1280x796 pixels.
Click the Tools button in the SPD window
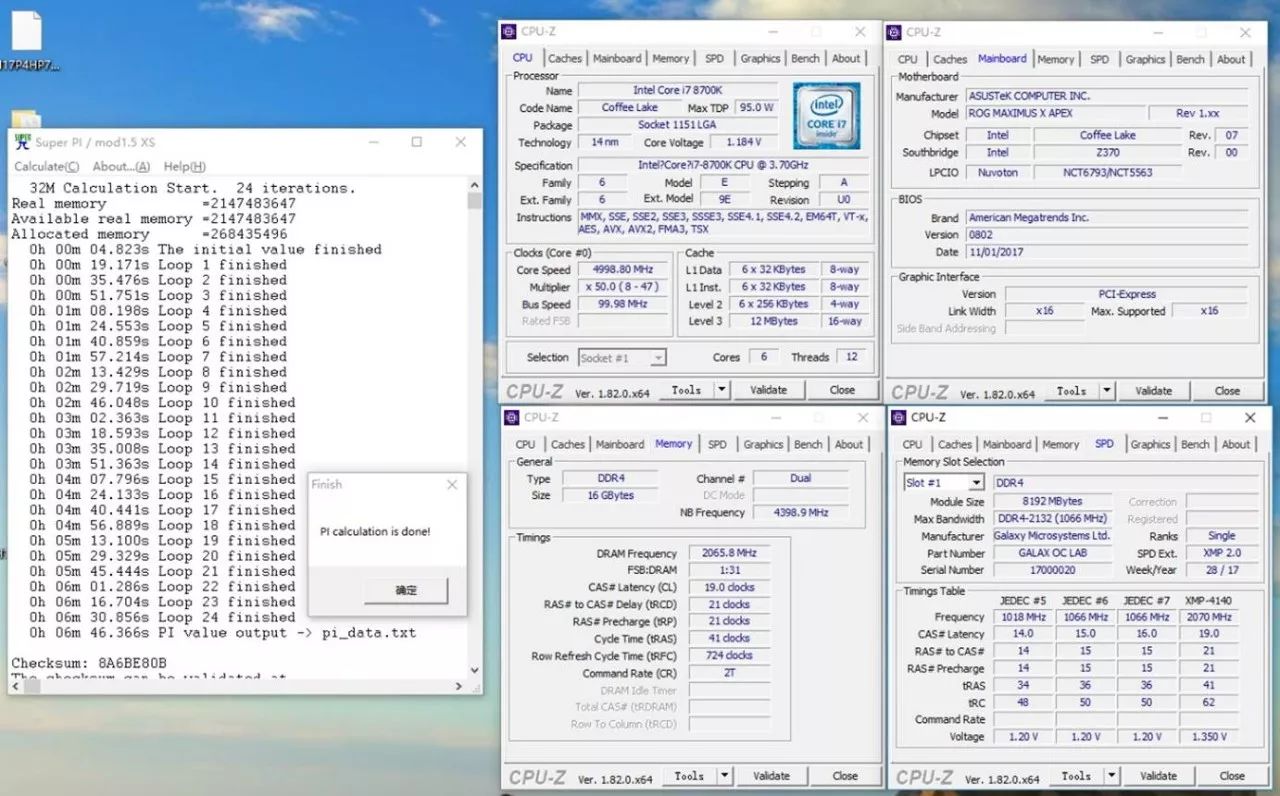click(1076, 776)
